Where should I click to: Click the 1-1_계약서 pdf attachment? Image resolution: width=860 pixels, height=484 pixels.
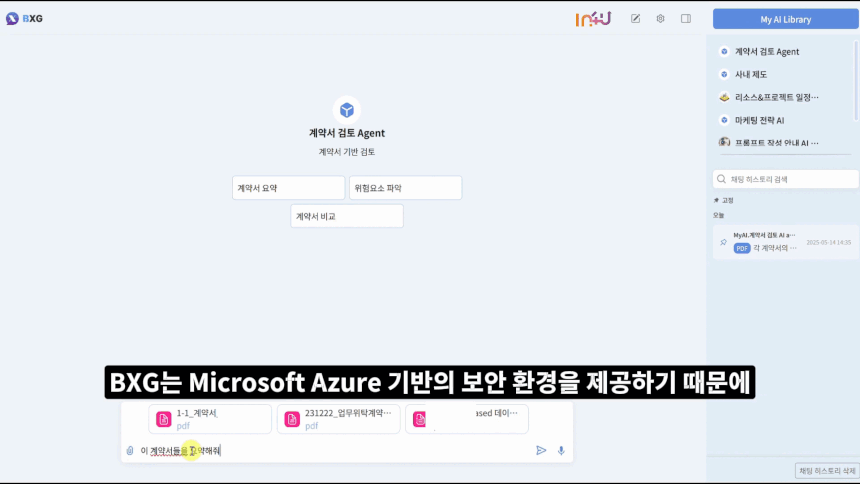pyautogui.click(x=210, y=419)
